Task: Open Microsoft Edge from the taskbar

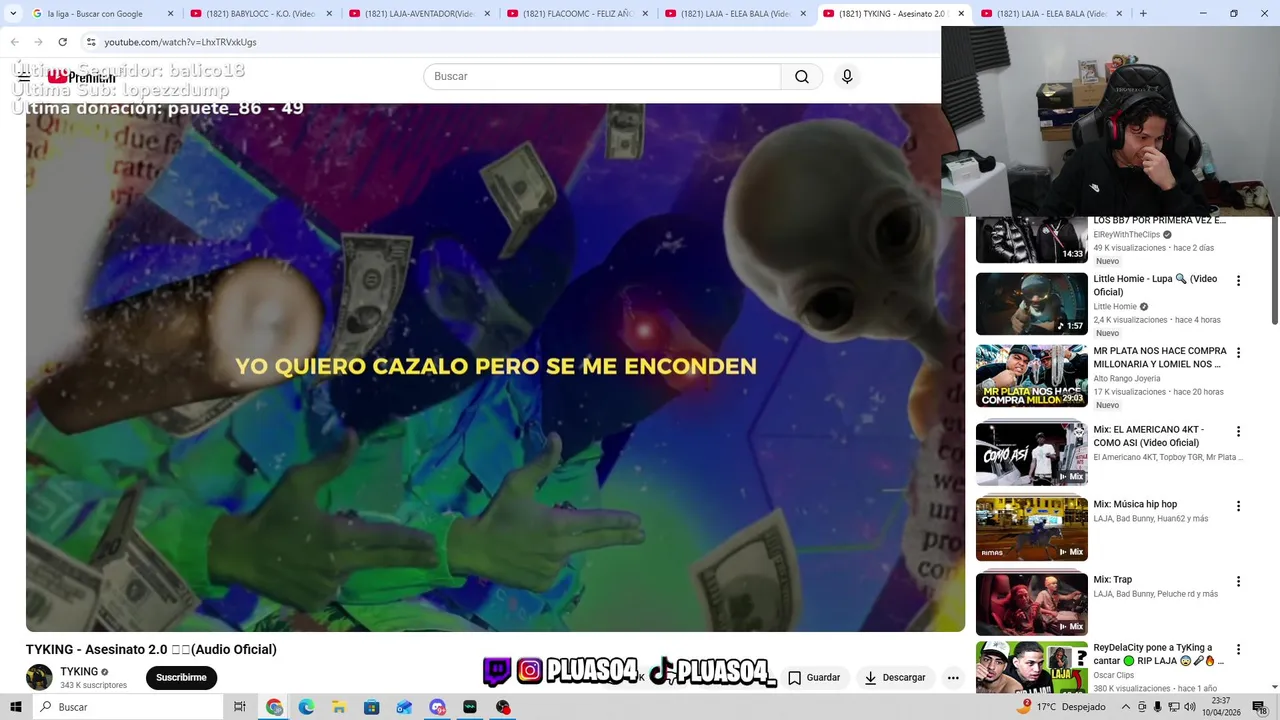Action: pos(306,707)
